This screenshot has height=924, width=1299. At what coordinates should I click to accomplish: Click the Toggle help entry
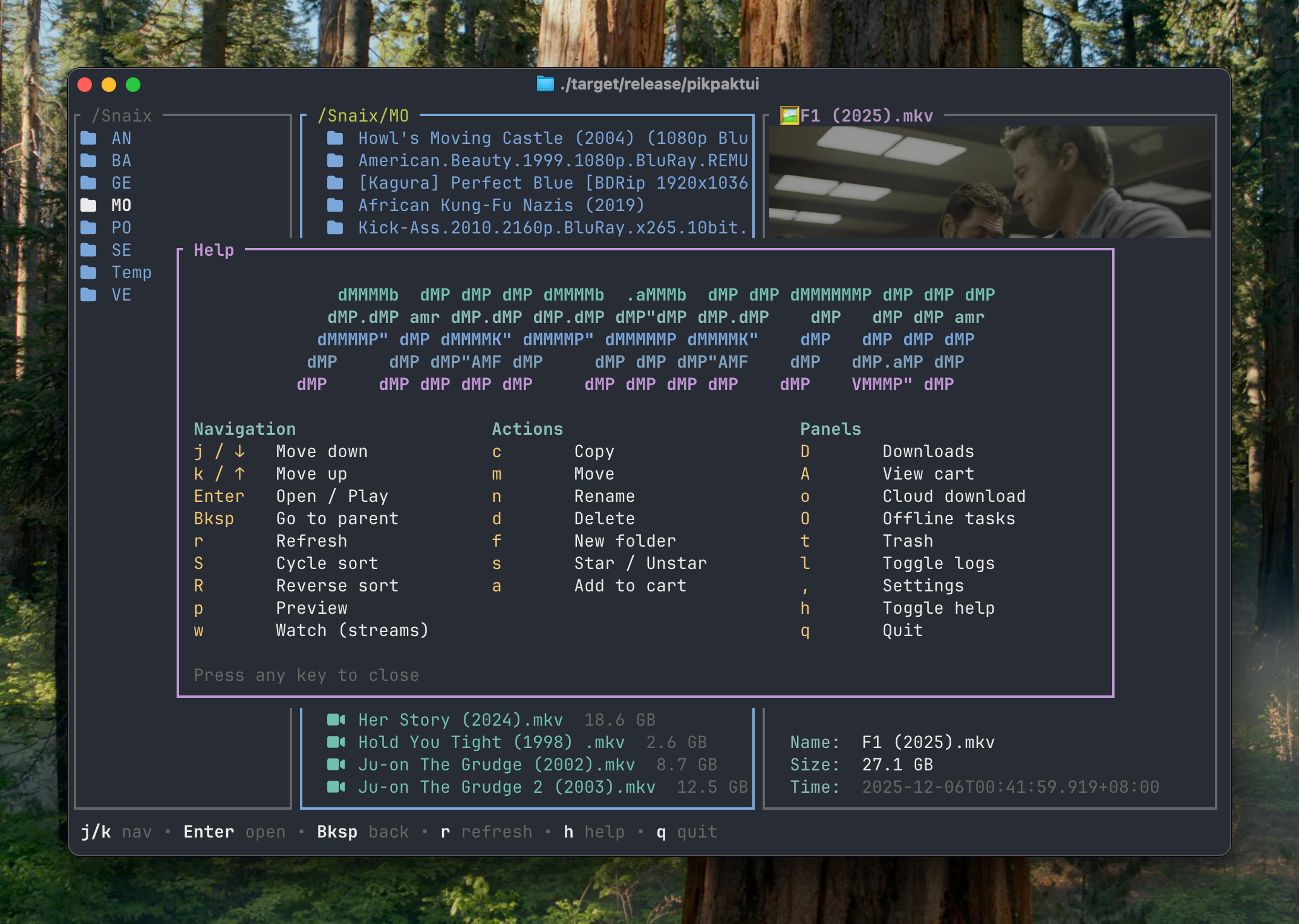(938, 608)
